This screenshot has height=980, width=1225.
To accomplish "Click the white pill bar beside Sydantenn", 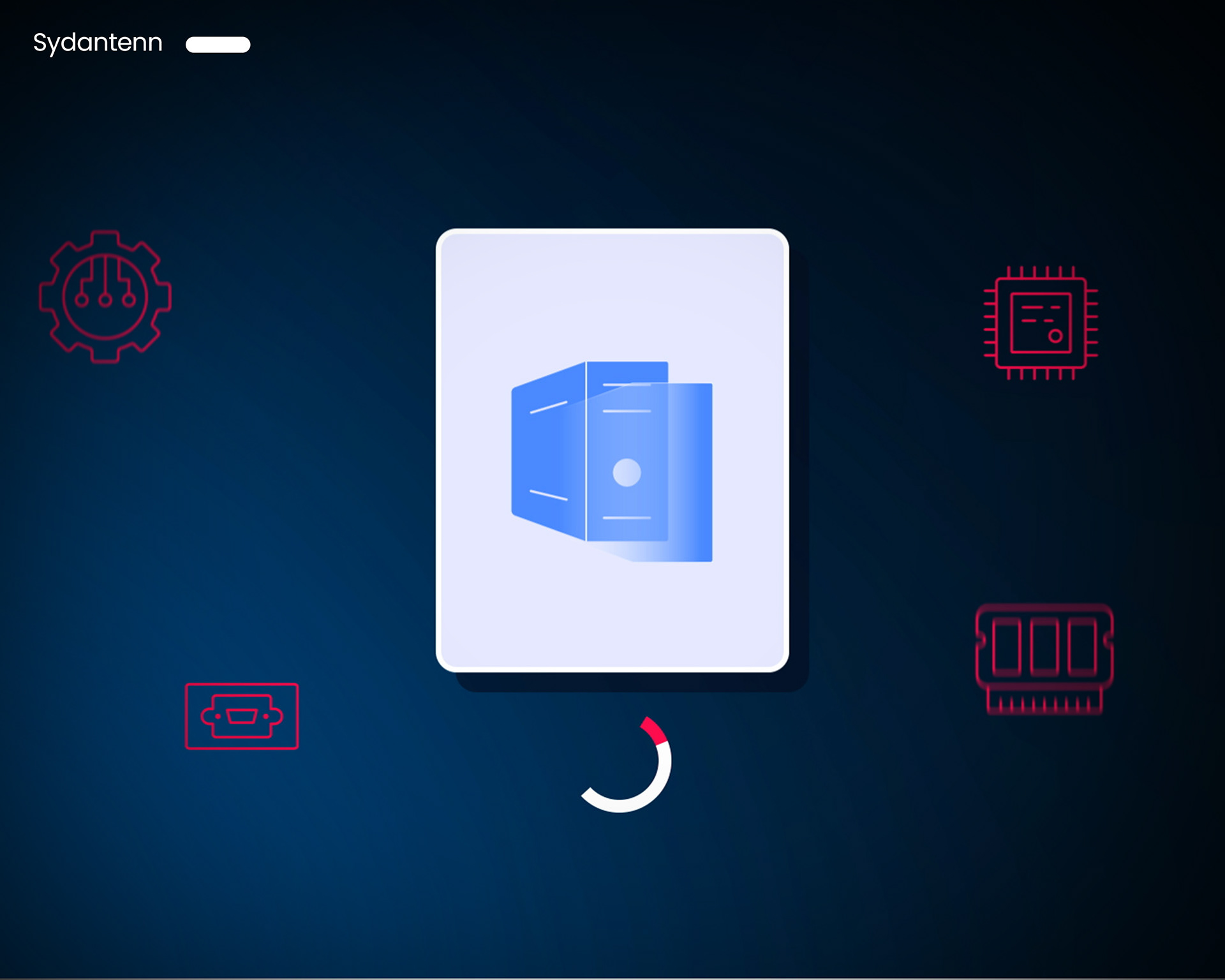I will 218,45.
